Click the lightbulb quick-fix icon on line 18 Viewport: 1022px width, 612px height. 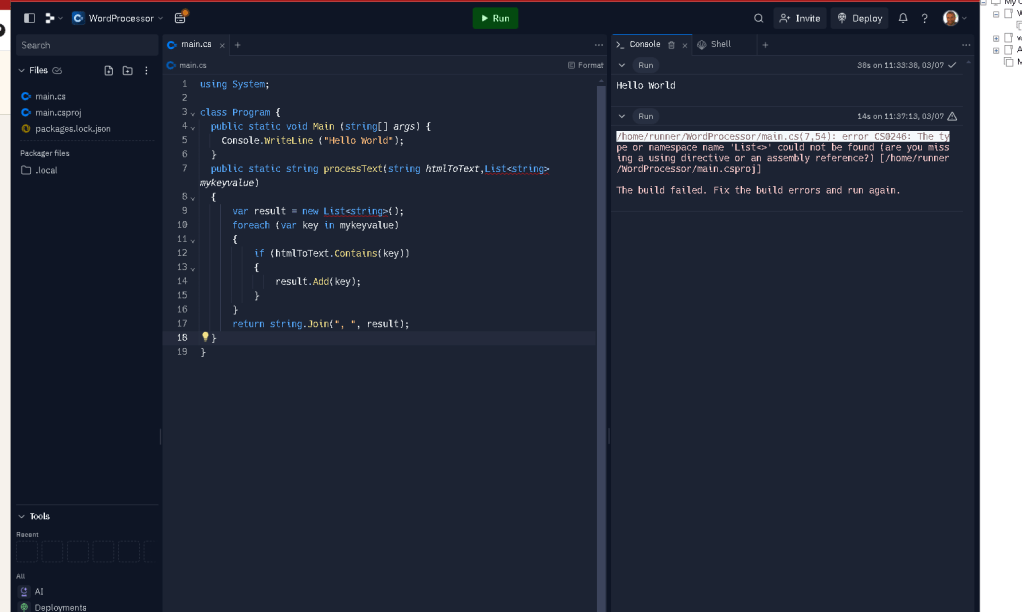[205, 337]
